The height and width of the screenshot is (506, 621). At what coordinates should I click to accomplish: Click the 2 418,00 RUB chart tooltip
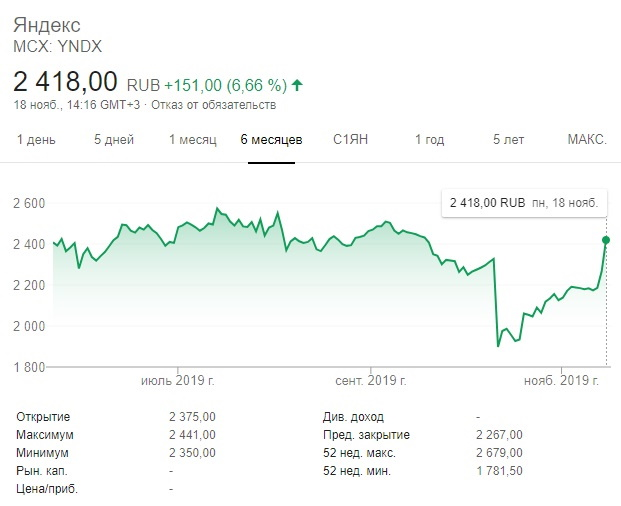(x=524, y=202)
